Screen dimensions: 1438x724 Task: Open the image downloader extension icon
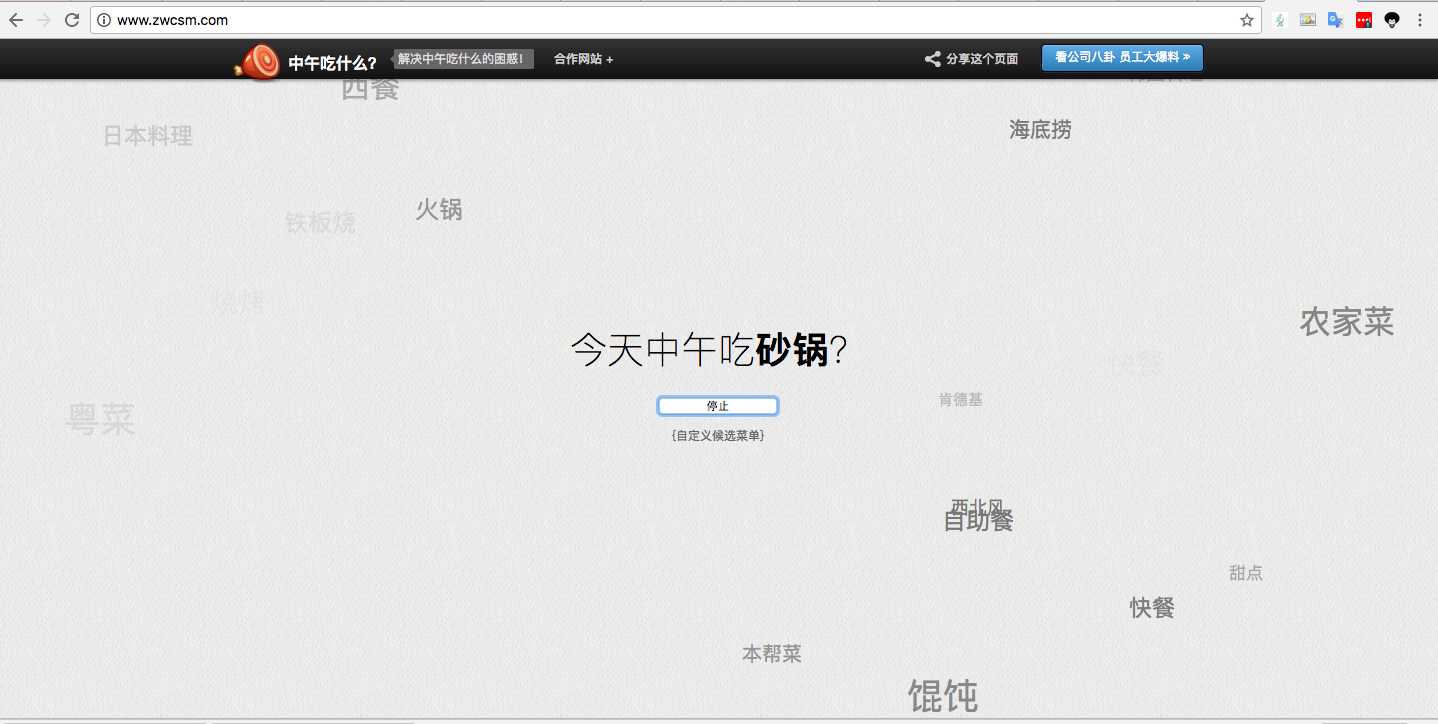[1307, 20]
